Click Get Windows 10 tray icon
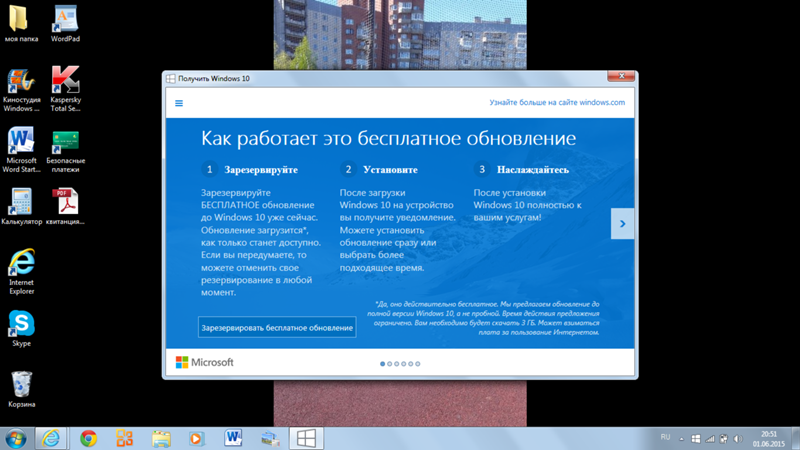800x450 pixels. click(696, 439)
